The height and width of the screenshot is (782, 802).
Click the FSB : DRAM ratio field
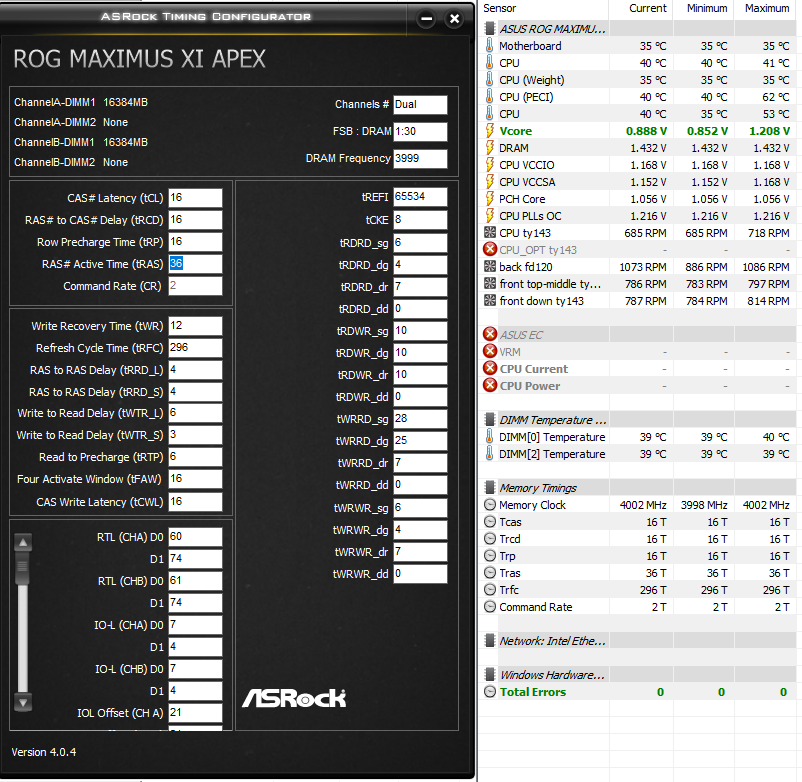pos(420,131)
